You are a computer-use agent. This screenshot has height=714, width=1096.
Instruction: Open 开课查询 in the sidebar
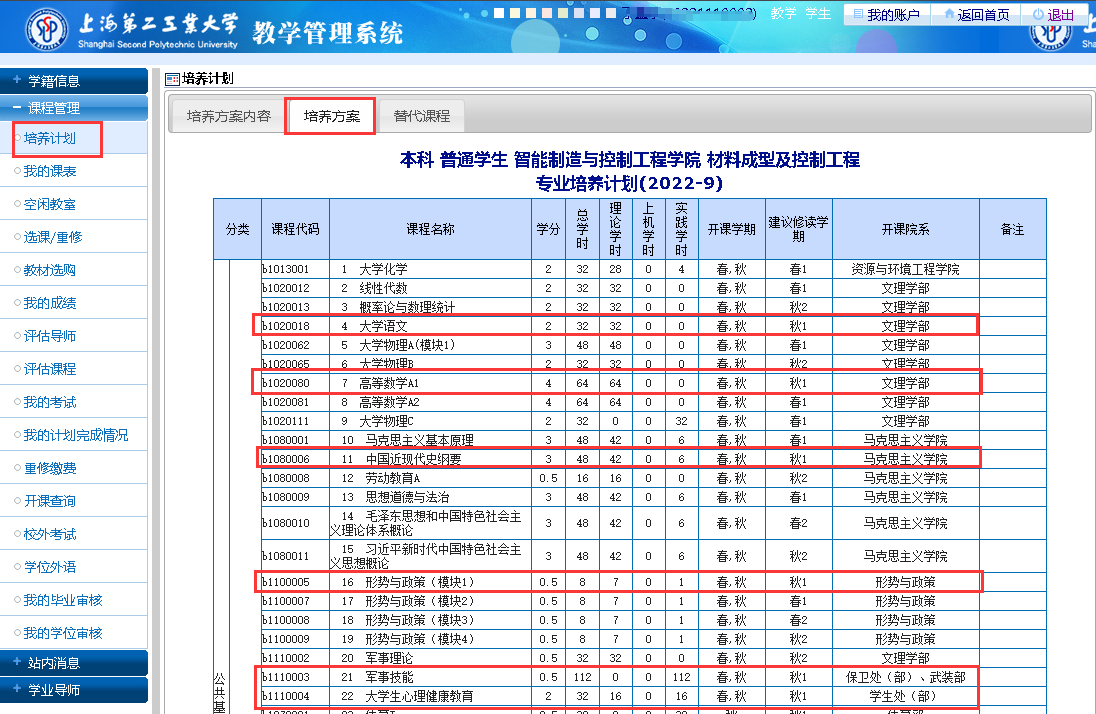(x=50, y=501)
